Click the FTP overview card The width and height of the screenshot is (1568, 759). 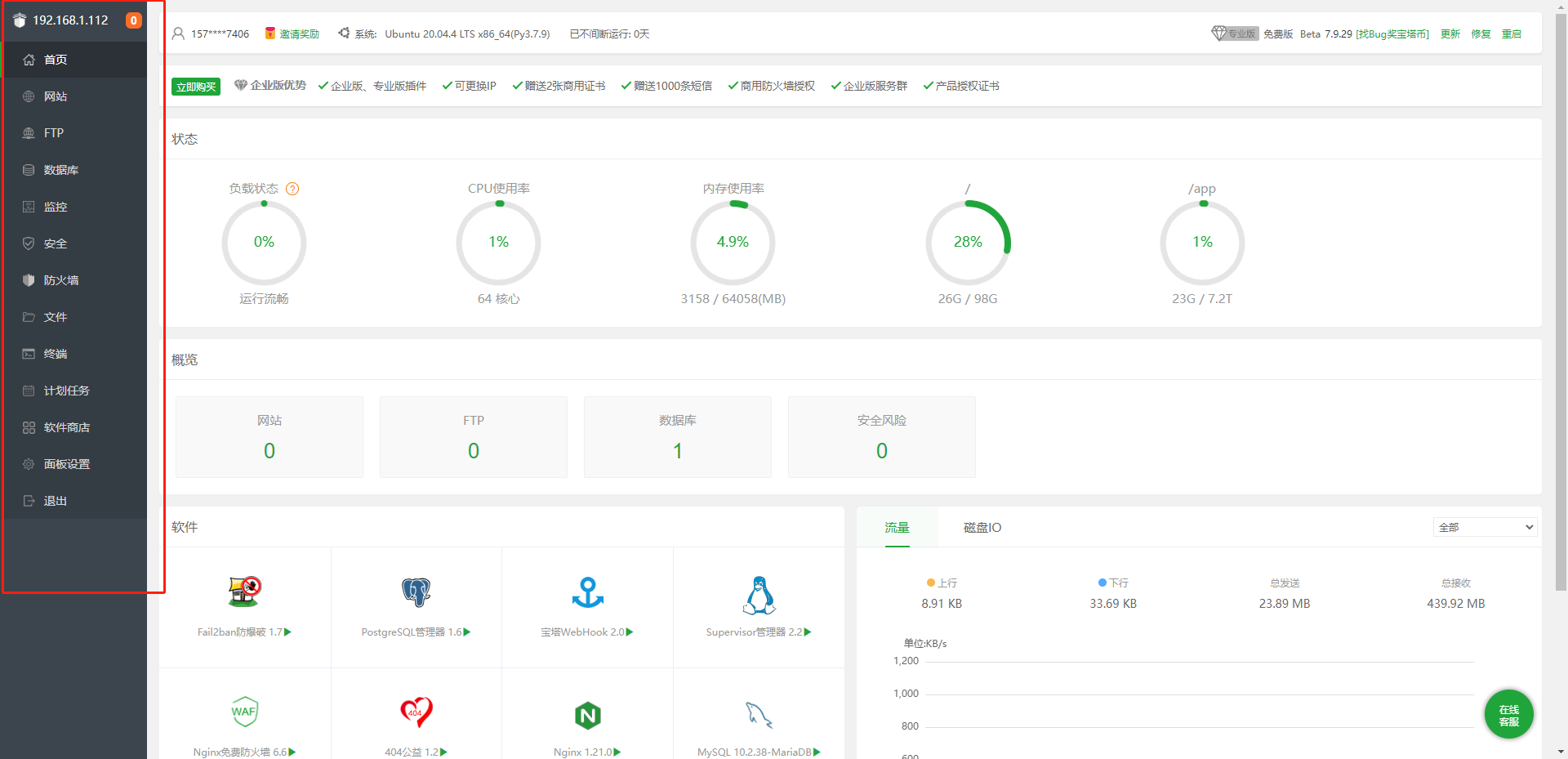click(474, 437)
